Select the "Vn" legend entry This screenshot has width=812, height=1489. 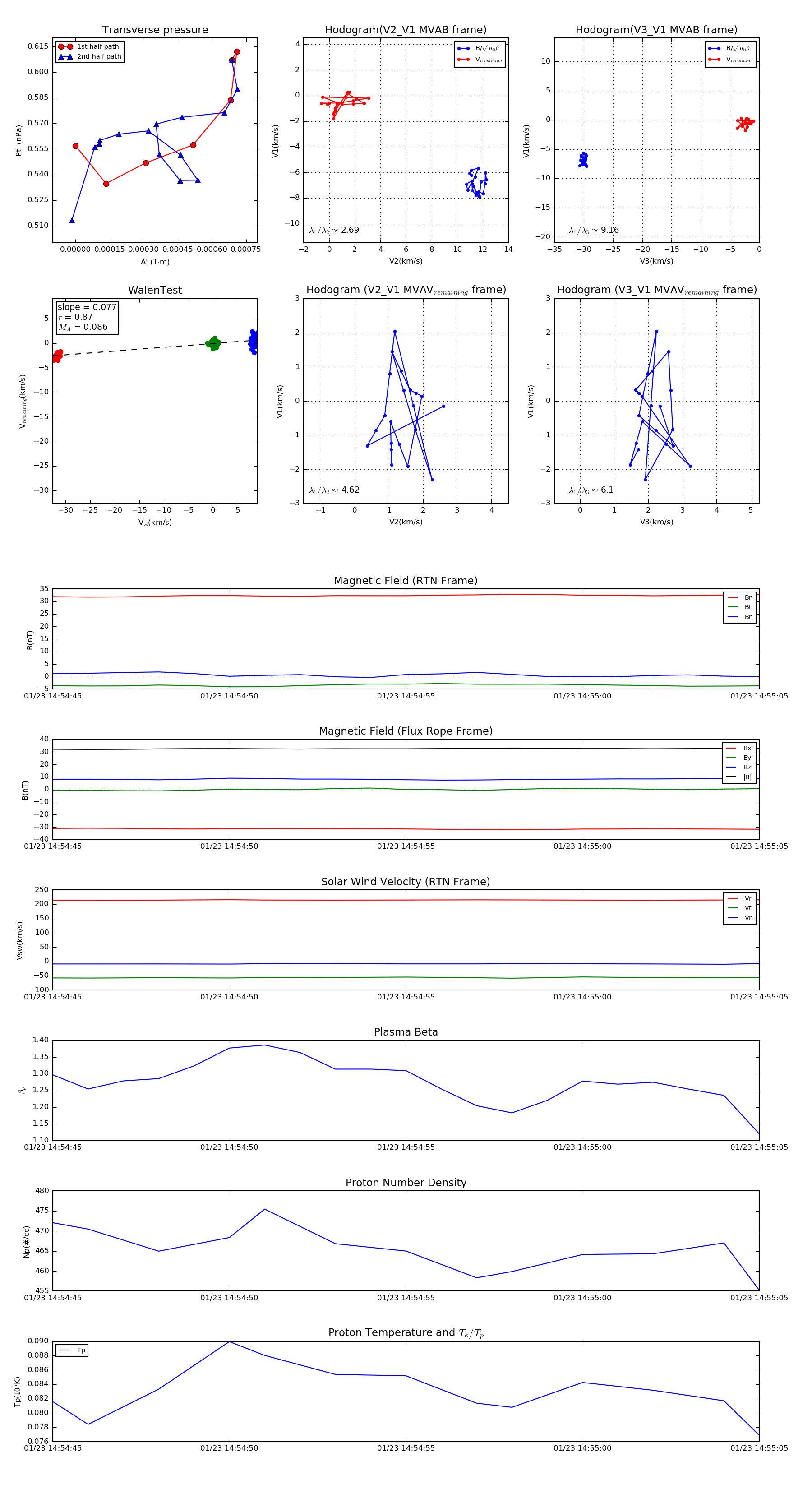click(x=740, y=918)
